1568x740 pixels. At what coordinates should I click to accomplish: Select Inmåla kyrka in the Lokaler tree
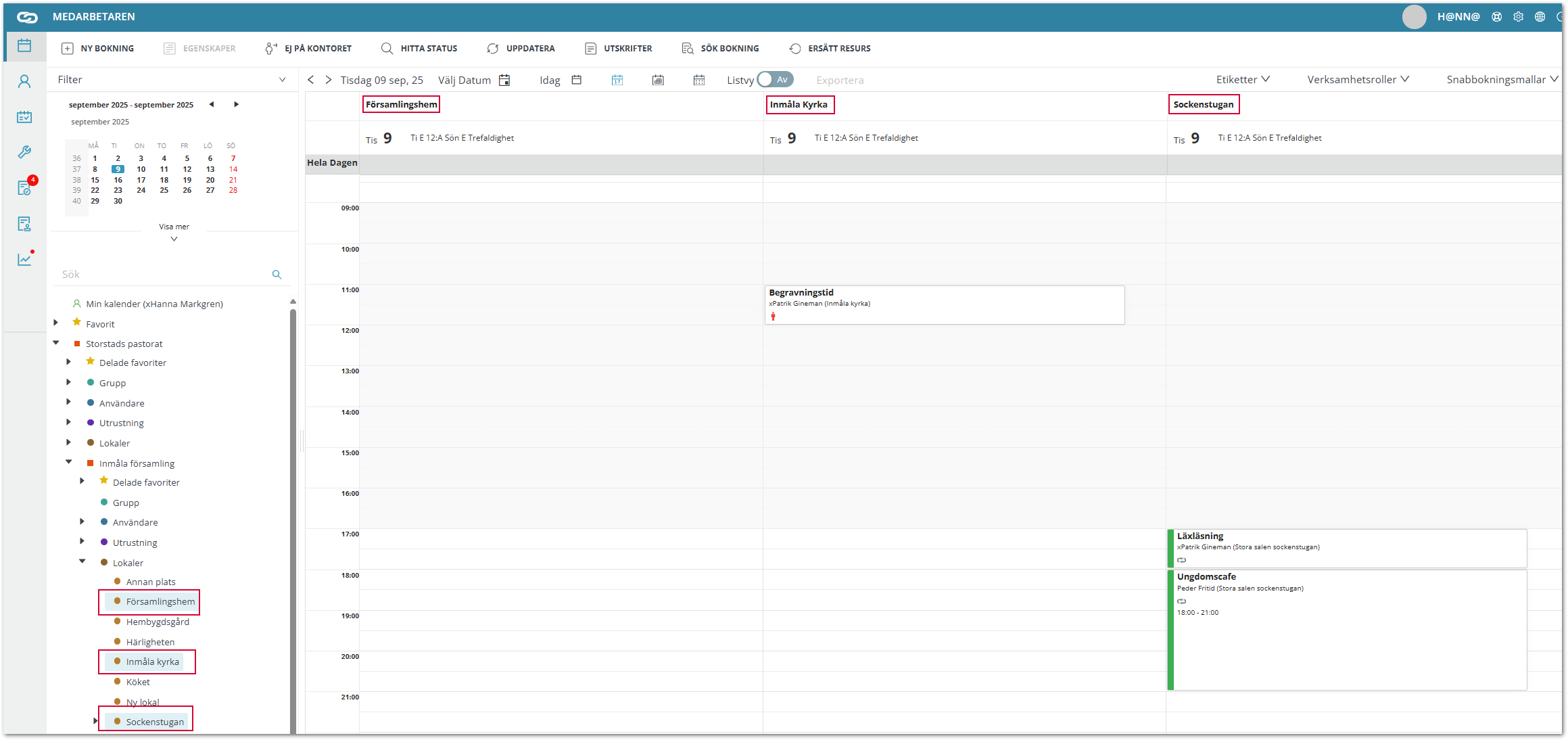(x=152, y=662)
